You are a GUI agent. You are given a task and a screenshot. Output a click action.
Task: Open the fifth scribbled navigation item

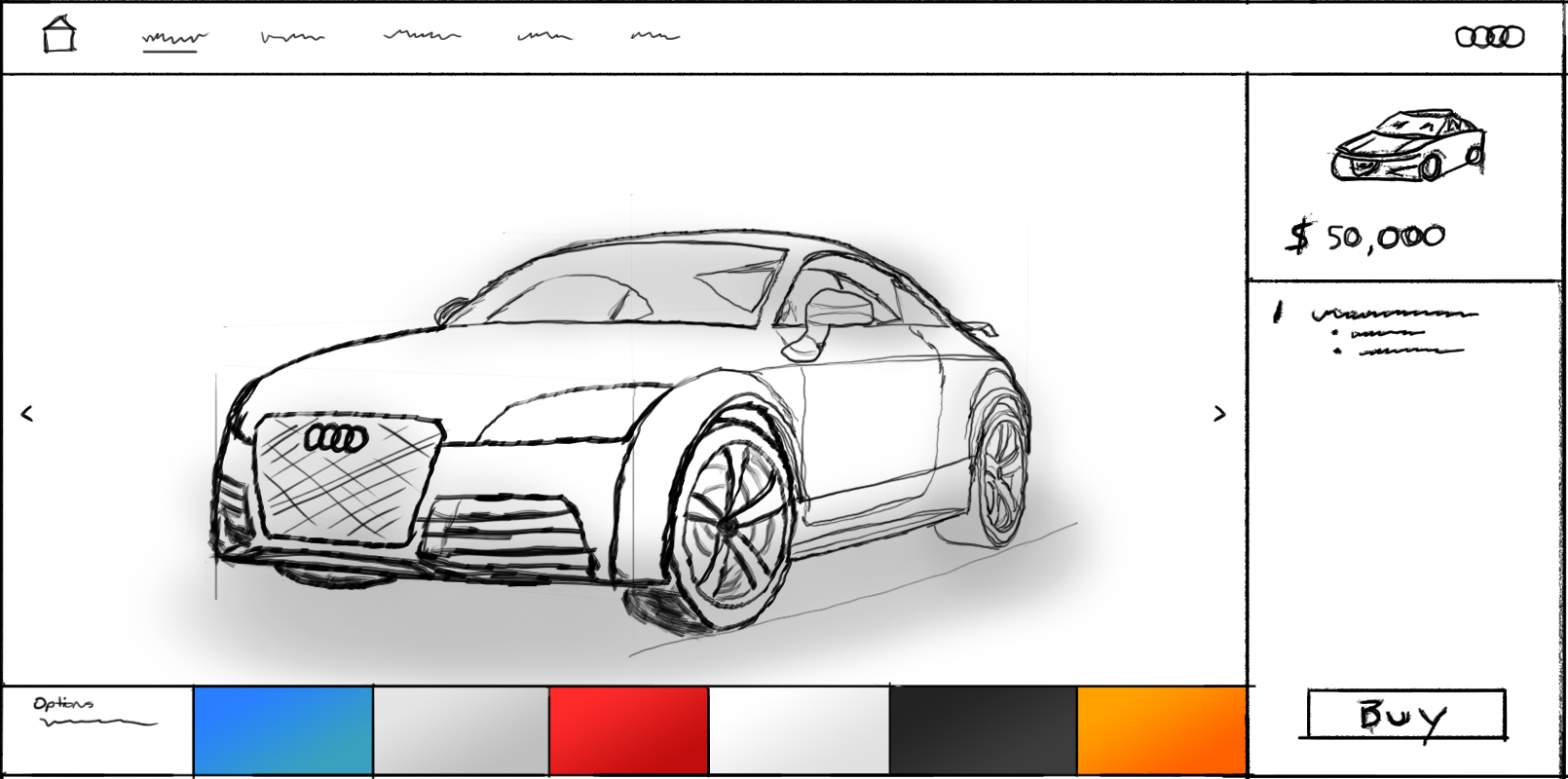tap(654, 36)
